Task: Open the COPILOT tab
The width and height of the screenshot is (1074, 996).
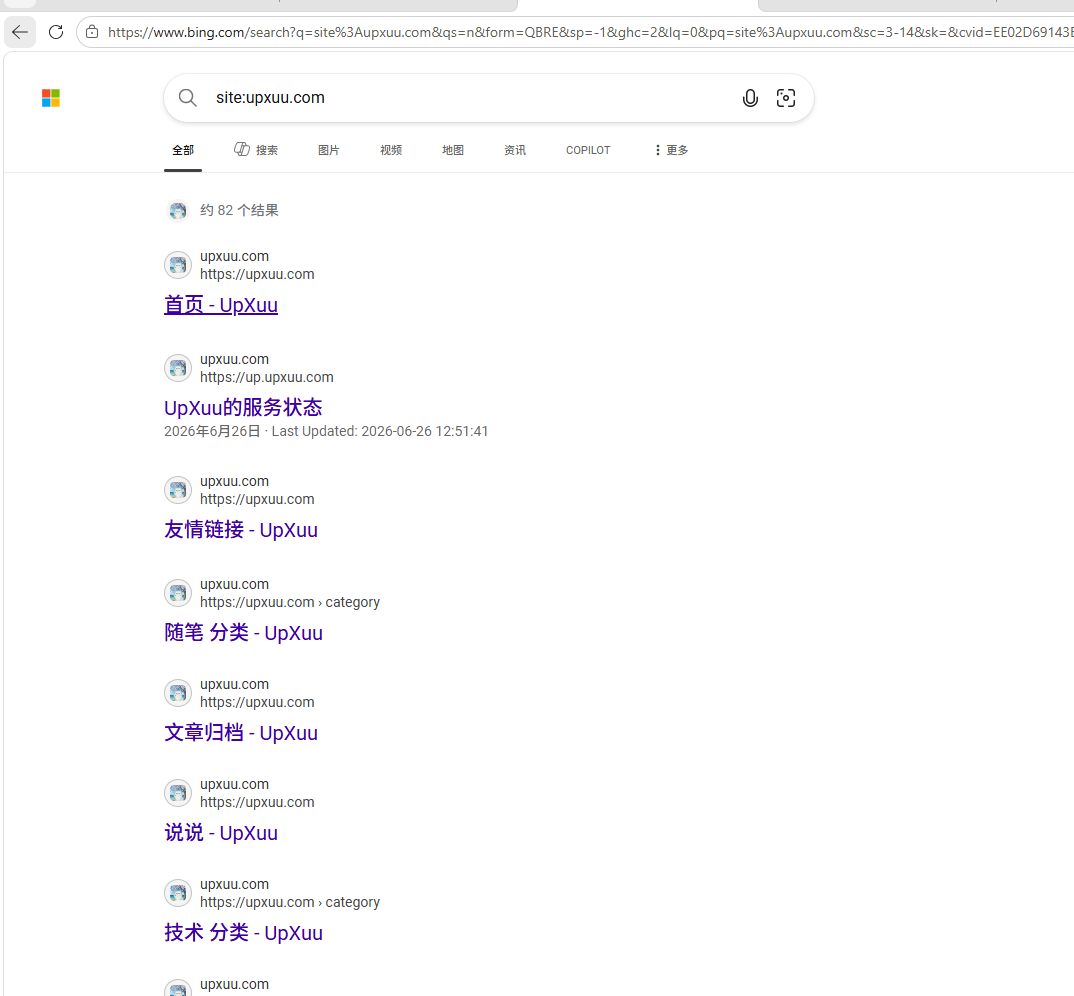Action: point(588,150)
